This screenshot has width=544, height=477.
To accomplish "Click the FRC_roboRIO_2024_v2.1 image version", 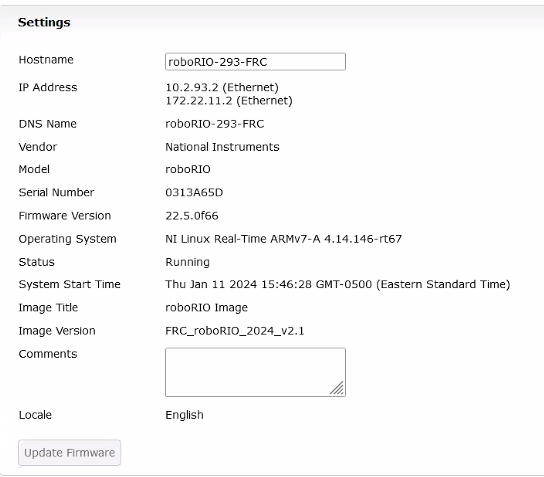I will pyautogui.click(x=235, y=331).
